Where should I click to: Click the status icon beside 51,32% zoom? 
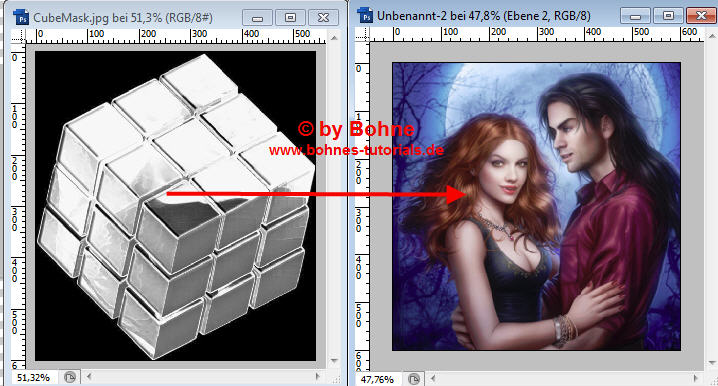[70, 377]
